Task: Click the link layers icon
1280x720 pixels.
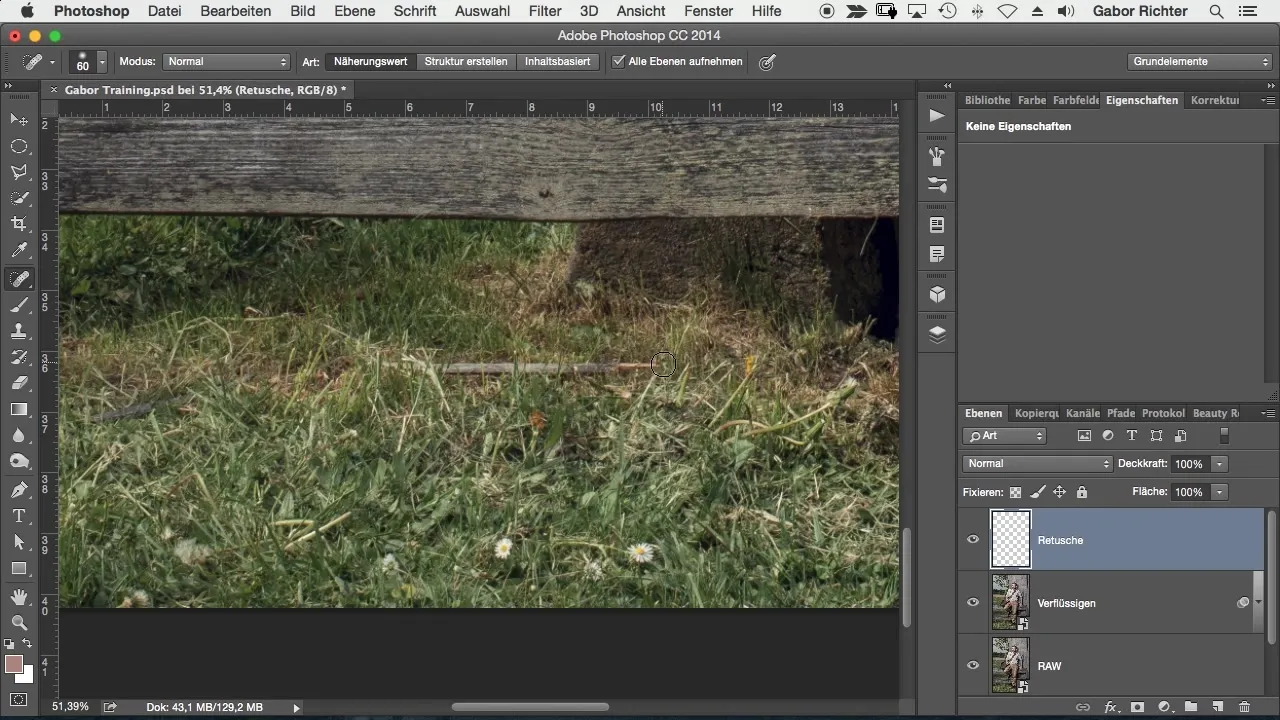Action: [1083, 707]
